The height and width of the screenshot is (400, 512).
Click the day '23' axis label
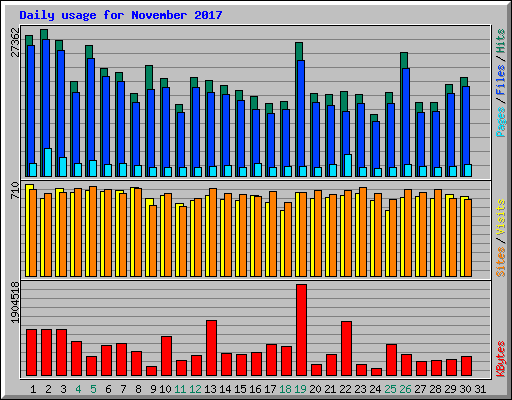tap(360, 389)
